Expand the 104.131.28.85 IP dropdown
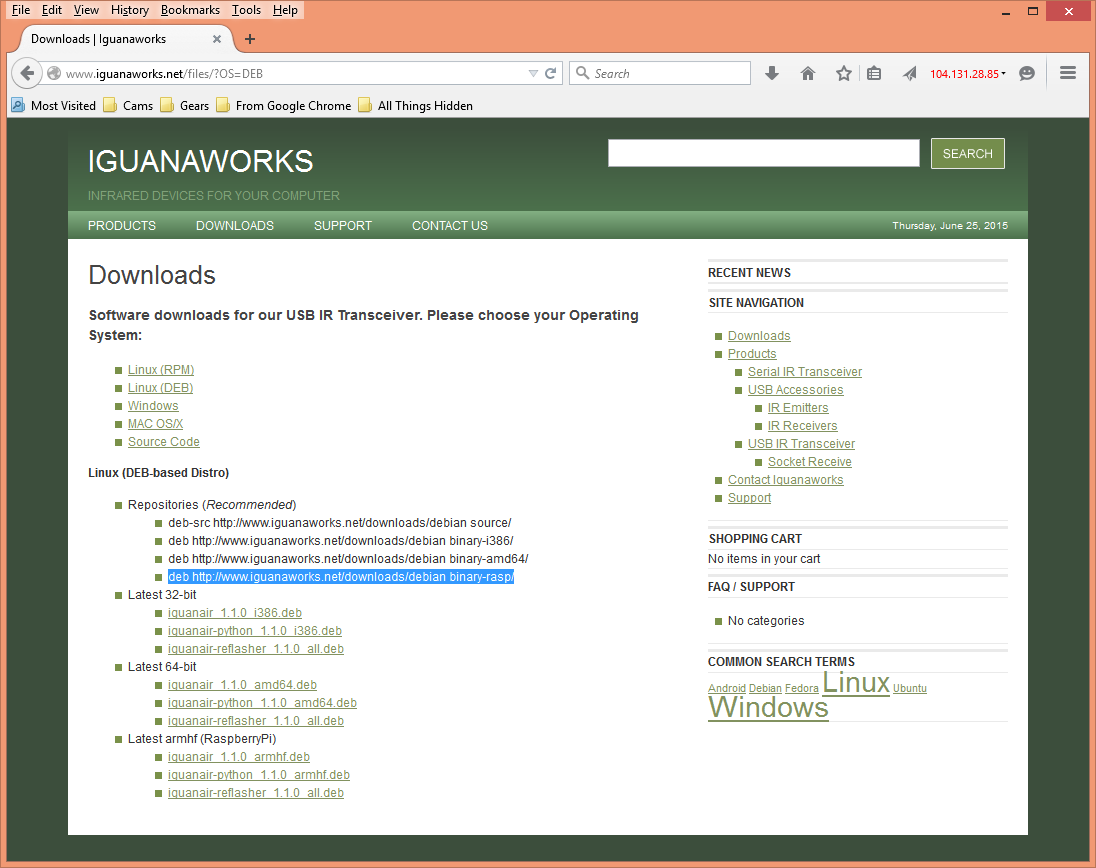This screenshot has width=1096, height=868. click(x=968, y=73)
